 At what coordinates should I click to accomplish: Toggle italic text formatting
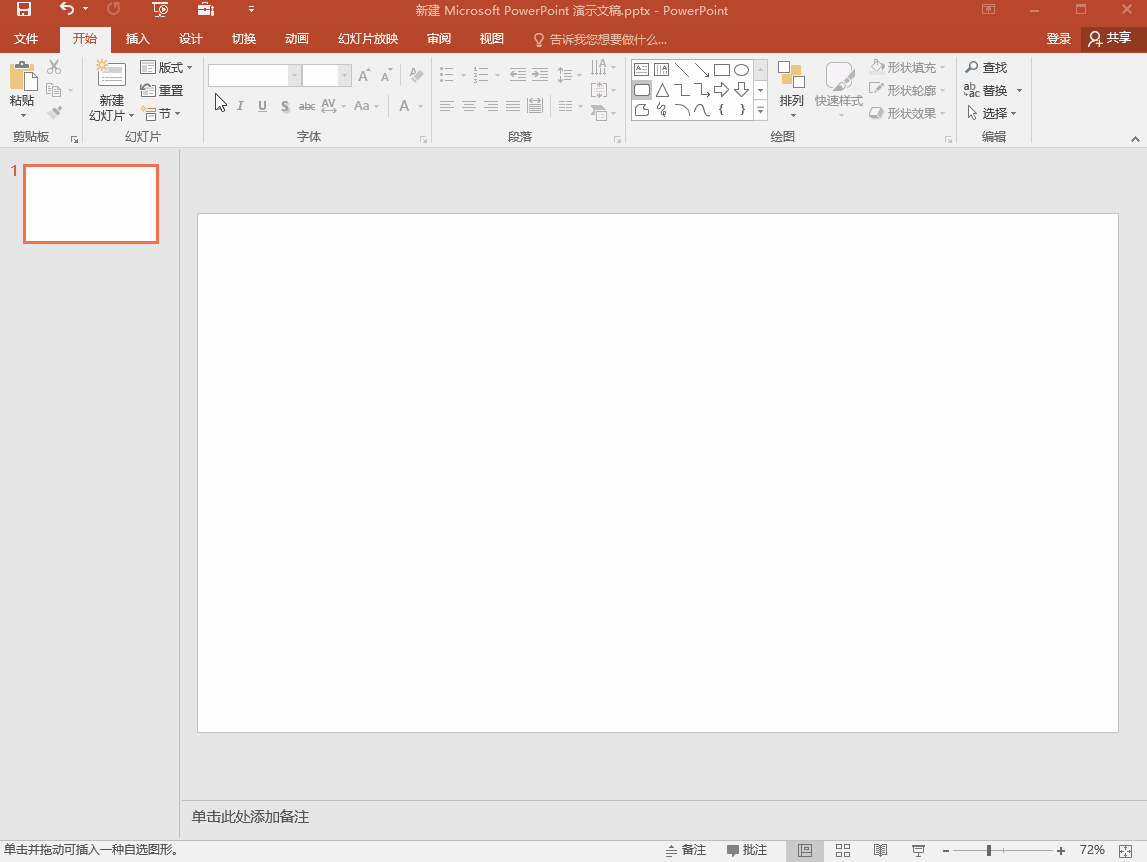tap(240, 106)
